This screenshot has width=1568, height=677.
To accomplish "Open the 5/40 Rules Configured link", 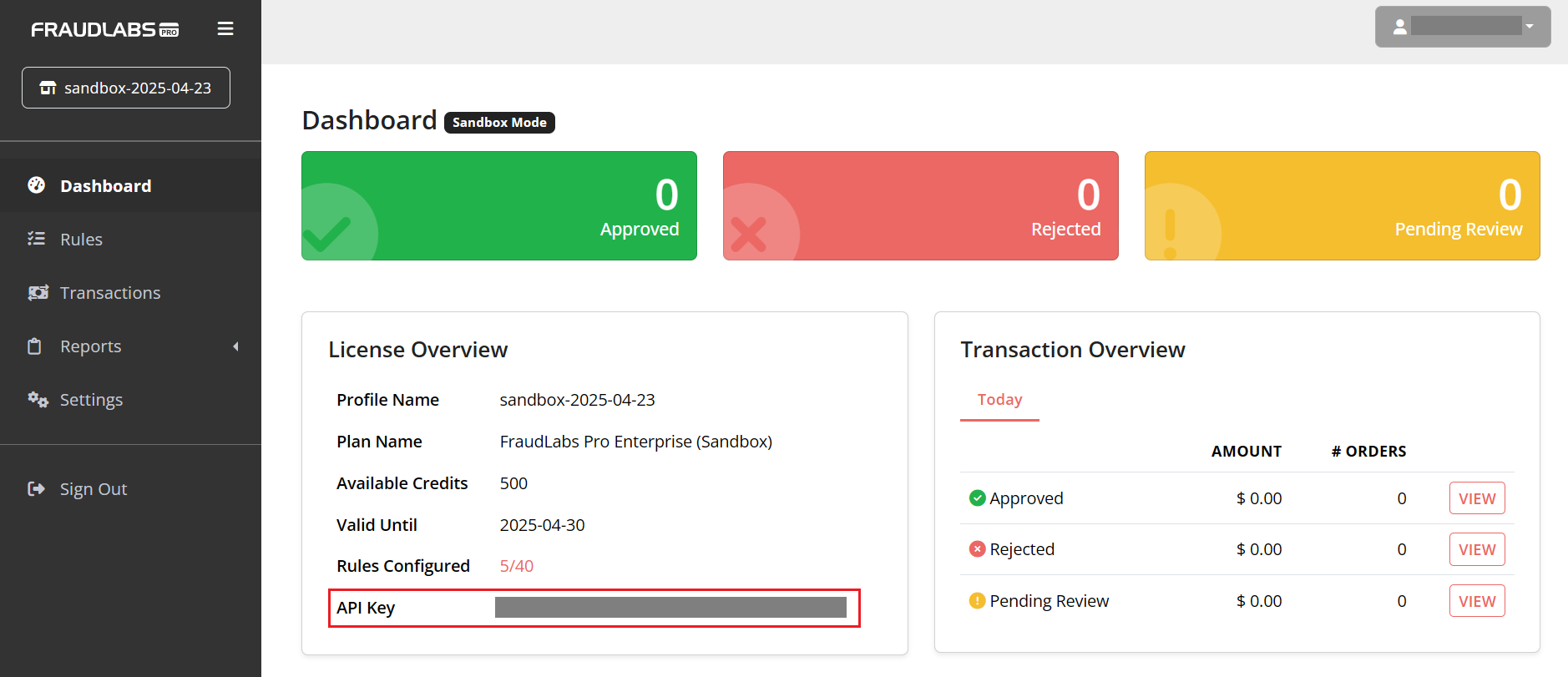I will click(x=516, y=566).
